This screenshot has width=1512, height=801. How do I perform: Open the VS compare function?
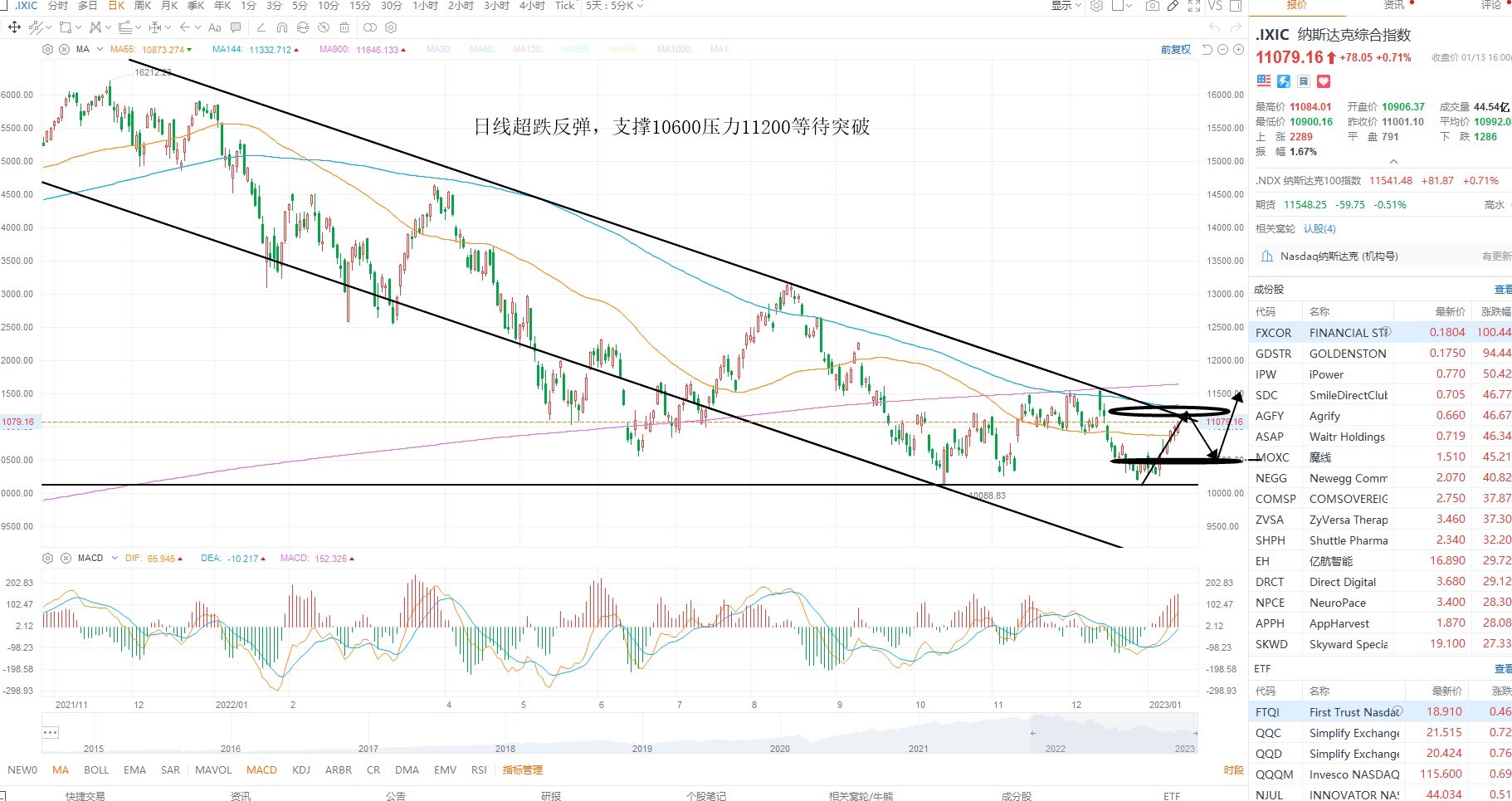1215,6
